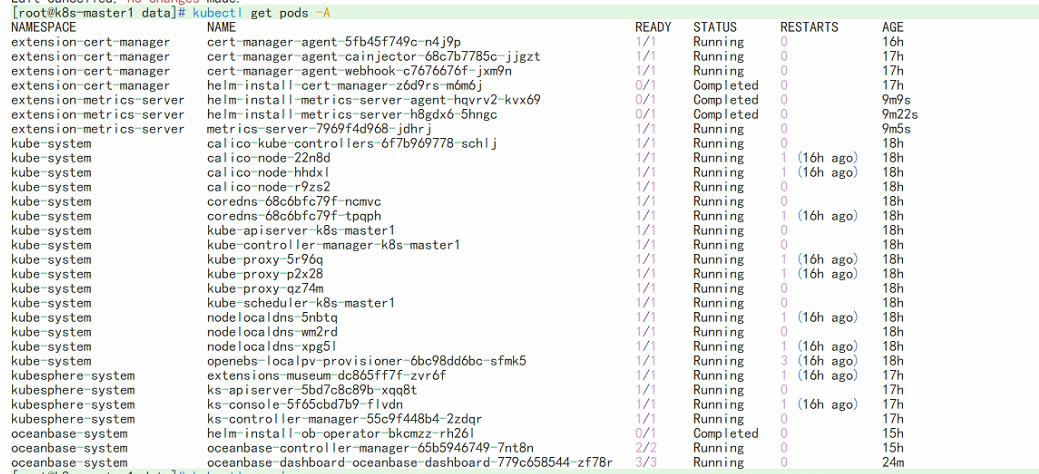Click pod name metrics-server-7969f4d968-jdhrj

[319, 129]
